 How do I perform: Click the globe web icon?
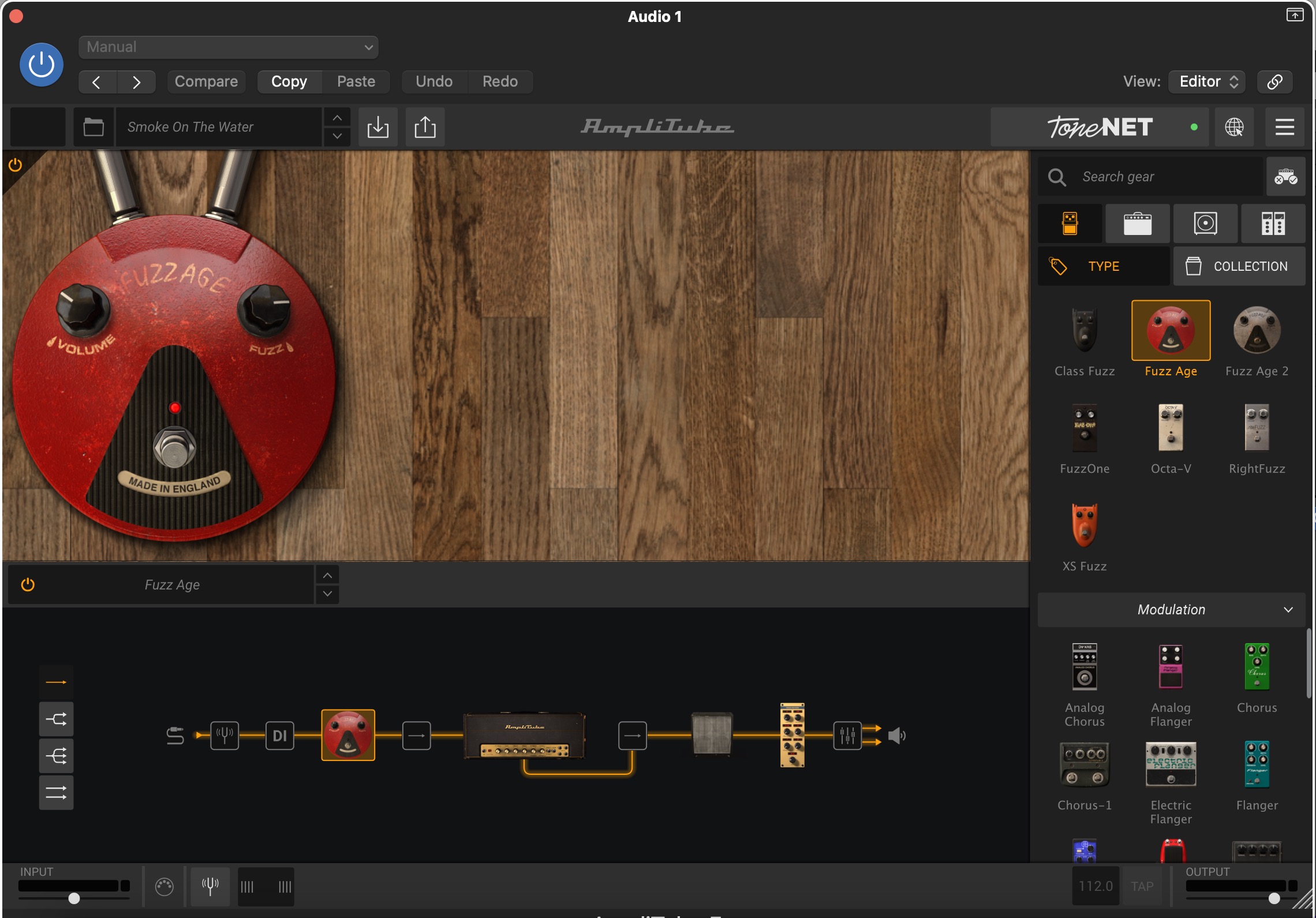pos(1234,127)
